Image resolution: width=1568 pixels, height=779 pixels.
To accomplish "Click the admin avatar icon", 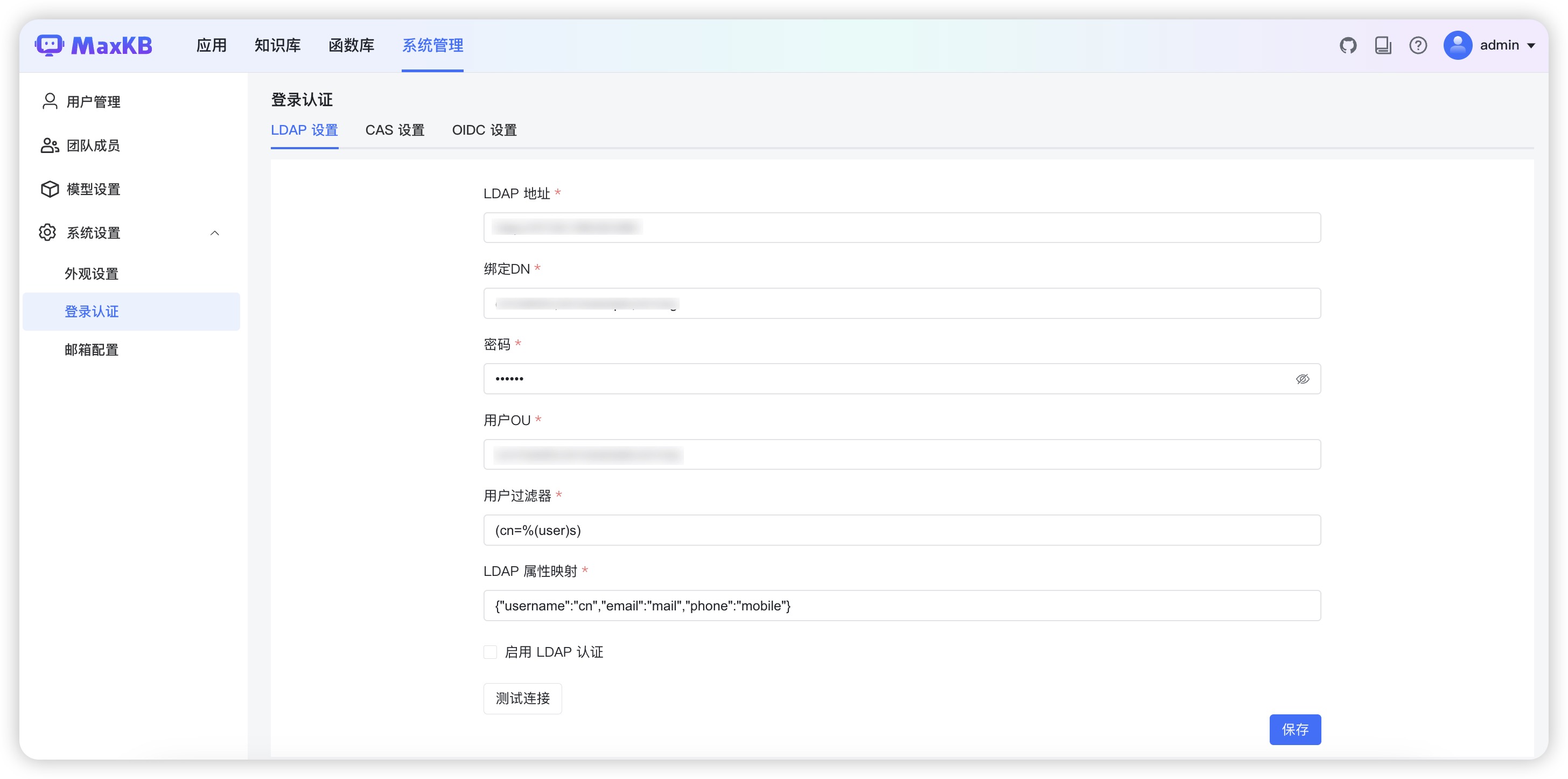I will [x=1457, y=45].
